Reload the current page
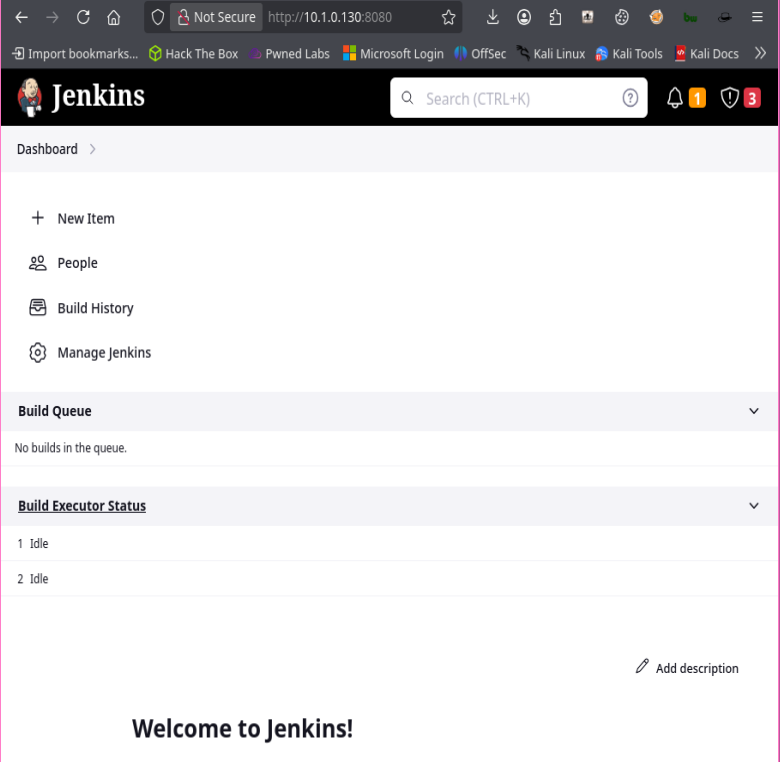 coord(83,17)
